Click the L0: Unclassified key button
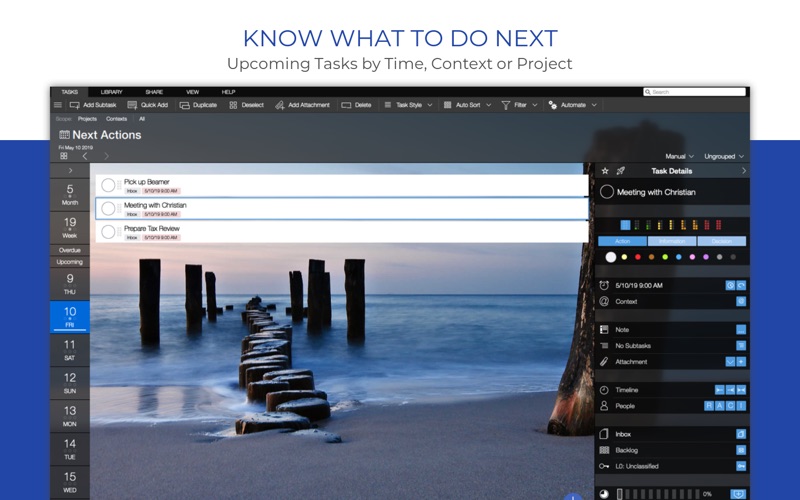The image size is (800, 500). coord(741,466)
